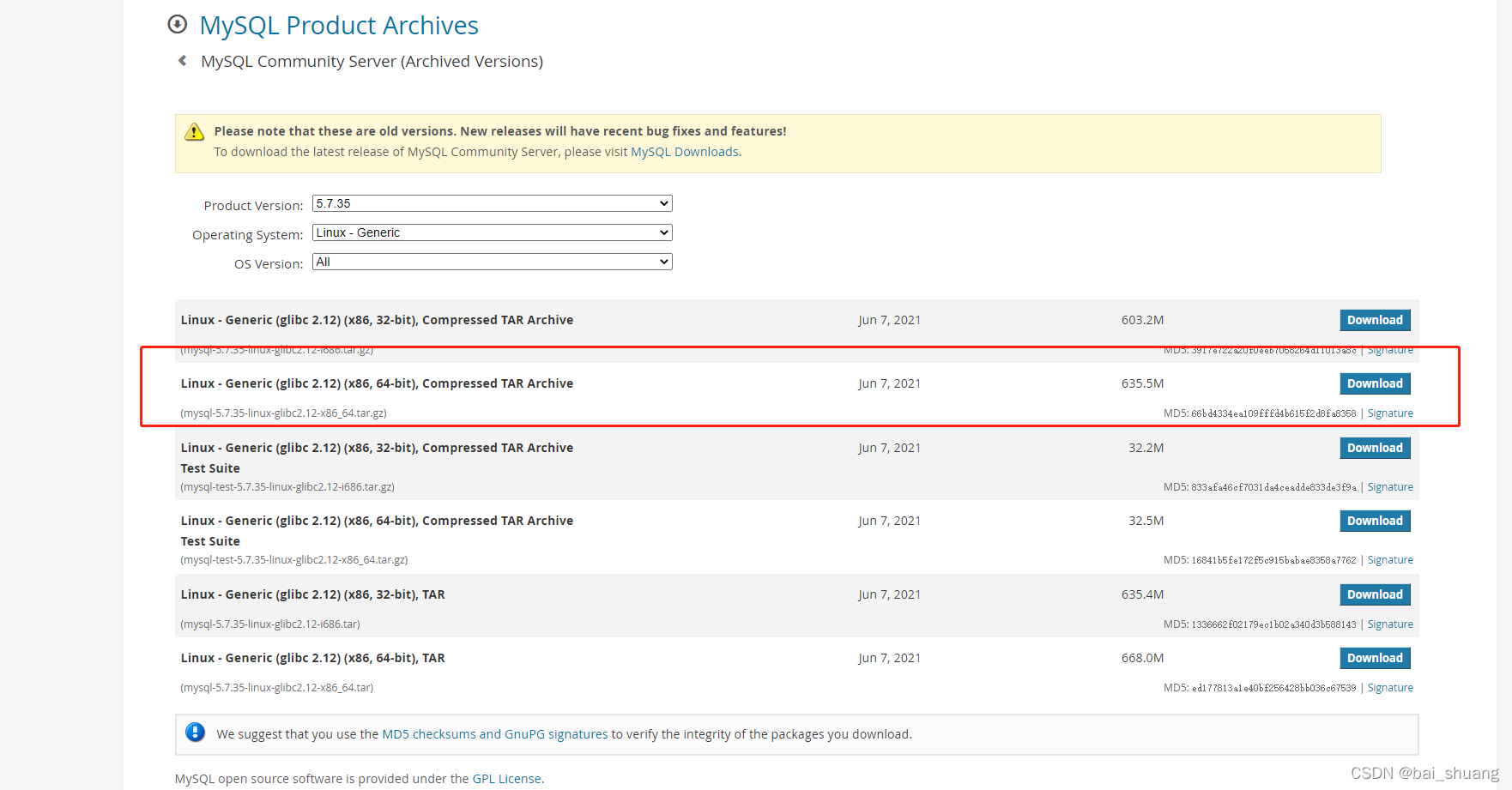Open the GPL License link
Screen dimensions: 1512x790
pyautogui.click(x=506, y=779)
